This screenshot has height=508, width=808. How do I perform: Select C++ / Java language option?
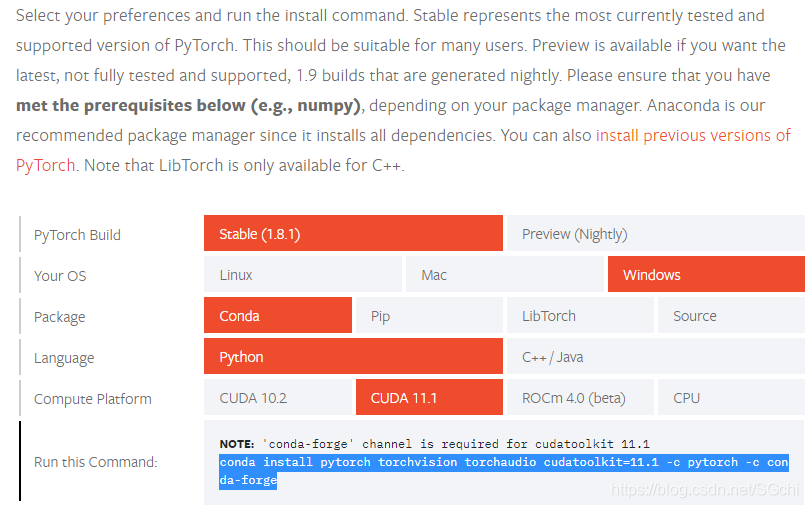click(655, 357)
